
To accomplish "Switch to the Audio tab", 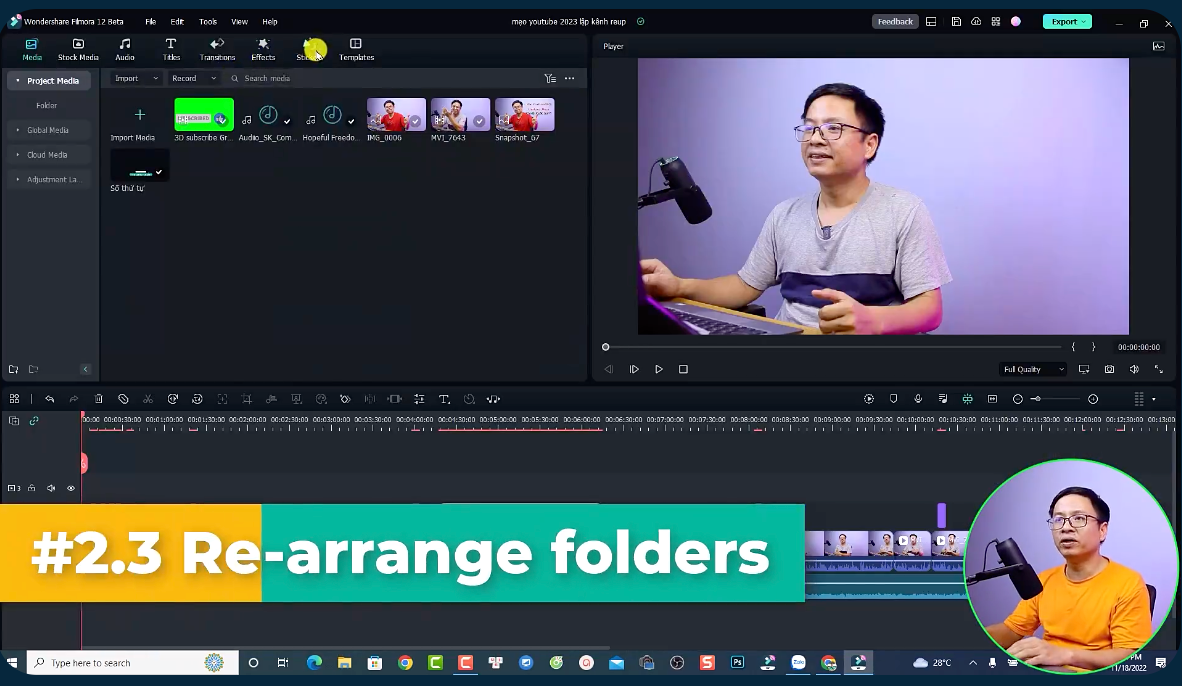I will pyautogui.click(x=125, y=50).
